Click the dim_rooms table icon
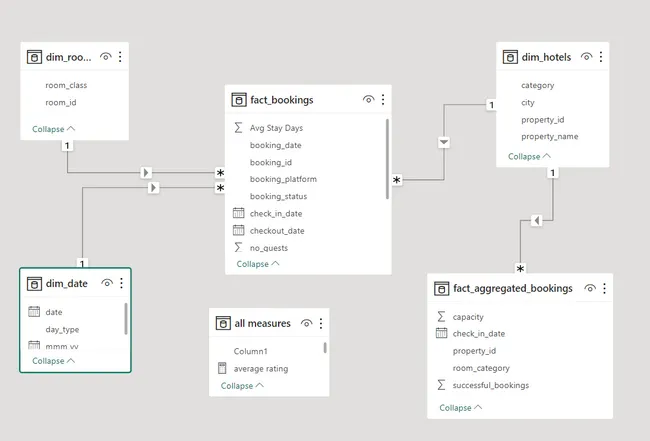The width and height of the screenshot is (650, 441). [34, 57]
